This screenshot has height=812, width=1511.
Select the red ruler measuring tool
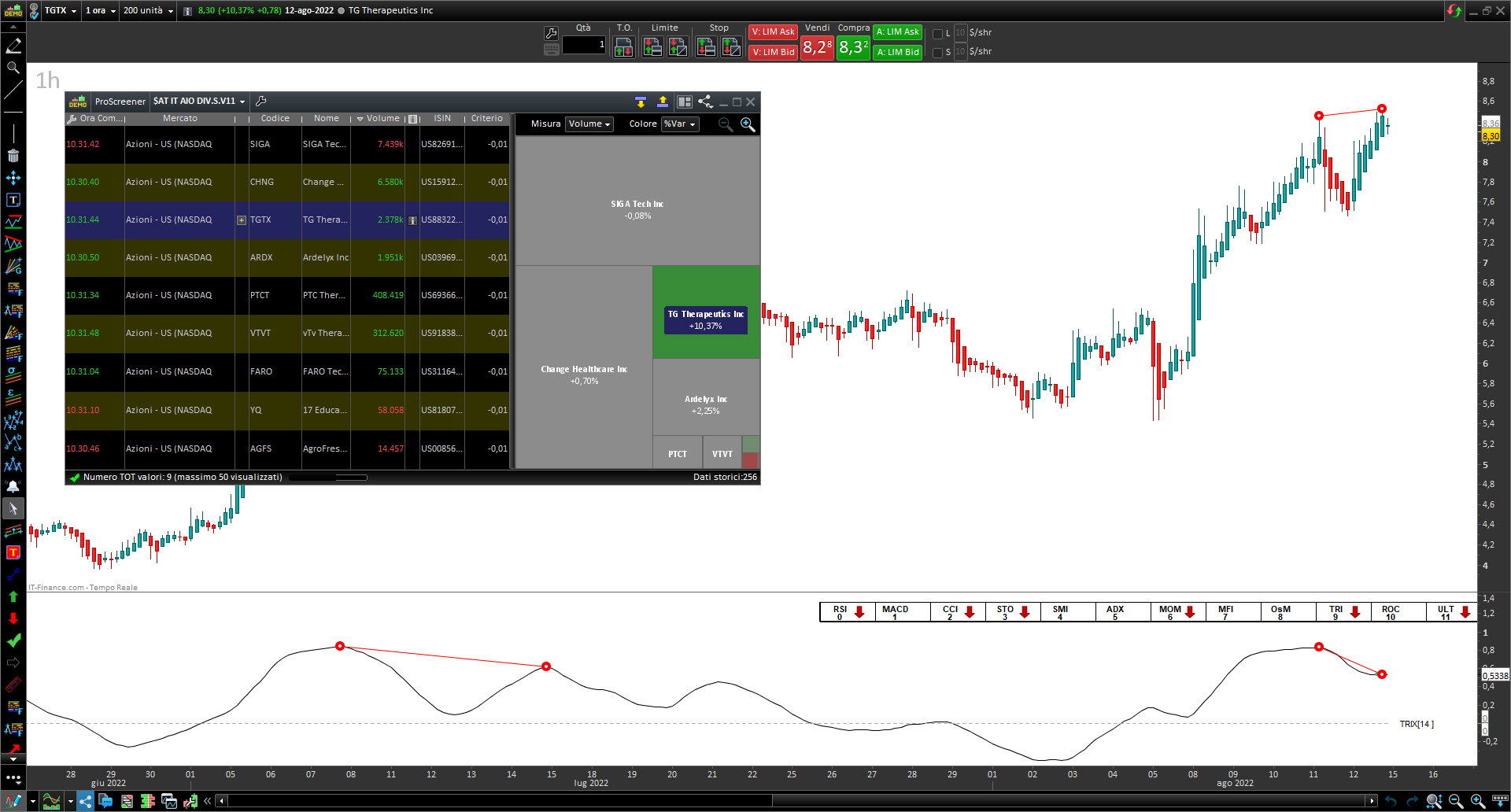click(x=13, y=685)
